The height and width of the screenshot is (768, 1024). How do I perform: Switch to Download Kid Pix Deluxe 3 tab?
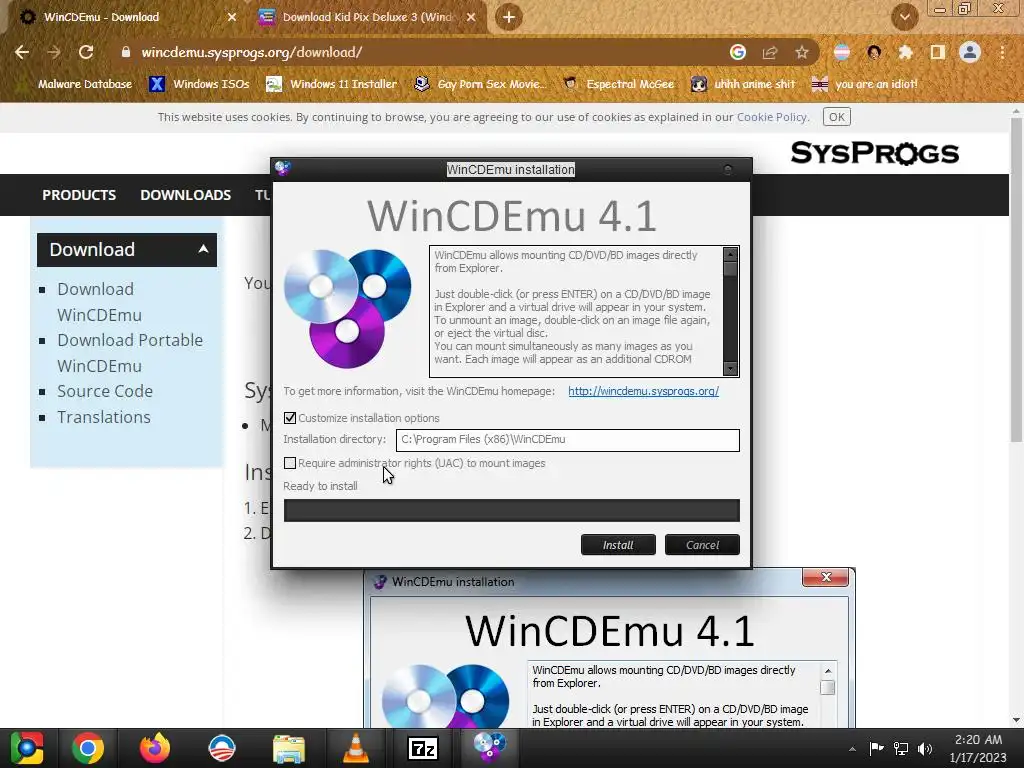[368, 17]
